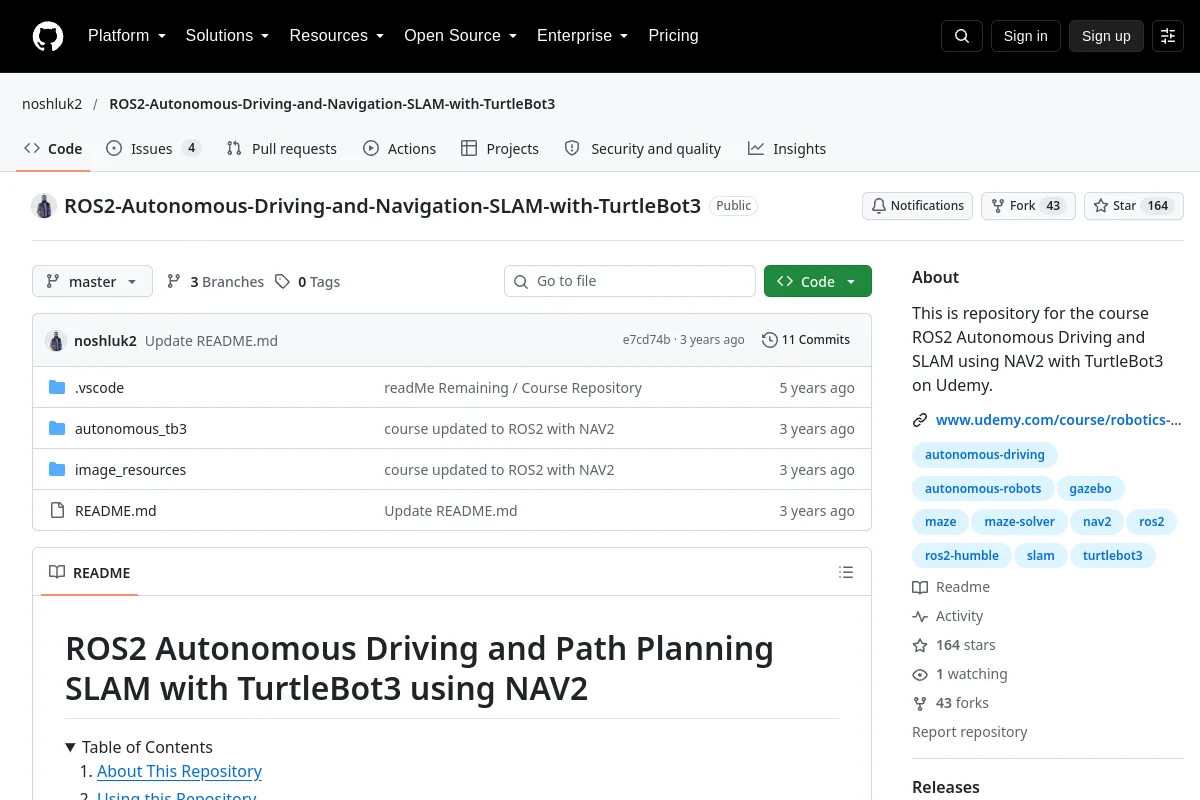Image resolution: width=1200 pixels, height=800 pixels.
Task: Click the link chain icon in About
Action: tap(920, 421)
